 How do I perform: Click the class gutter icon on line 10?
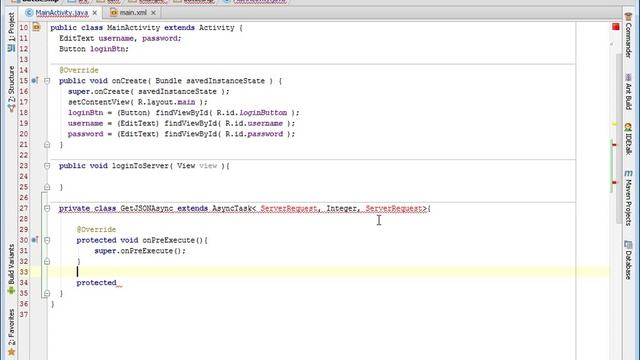36,27
